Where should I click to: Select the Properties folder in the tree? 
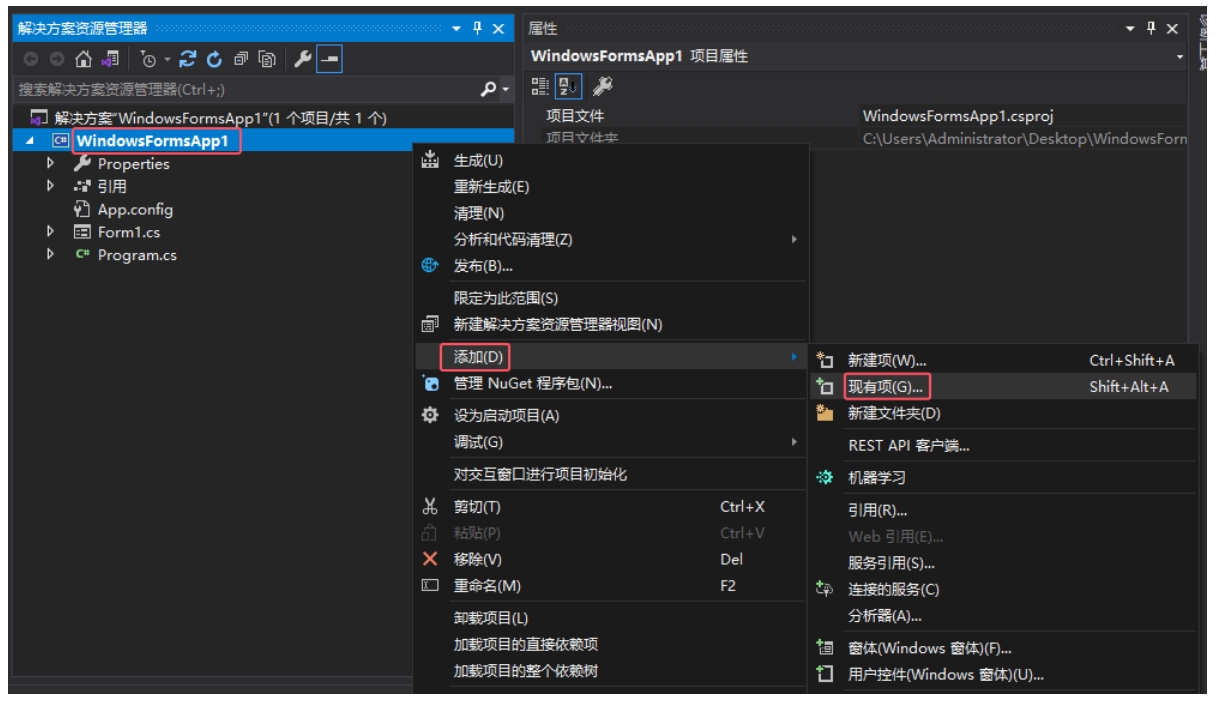point(134,164)
